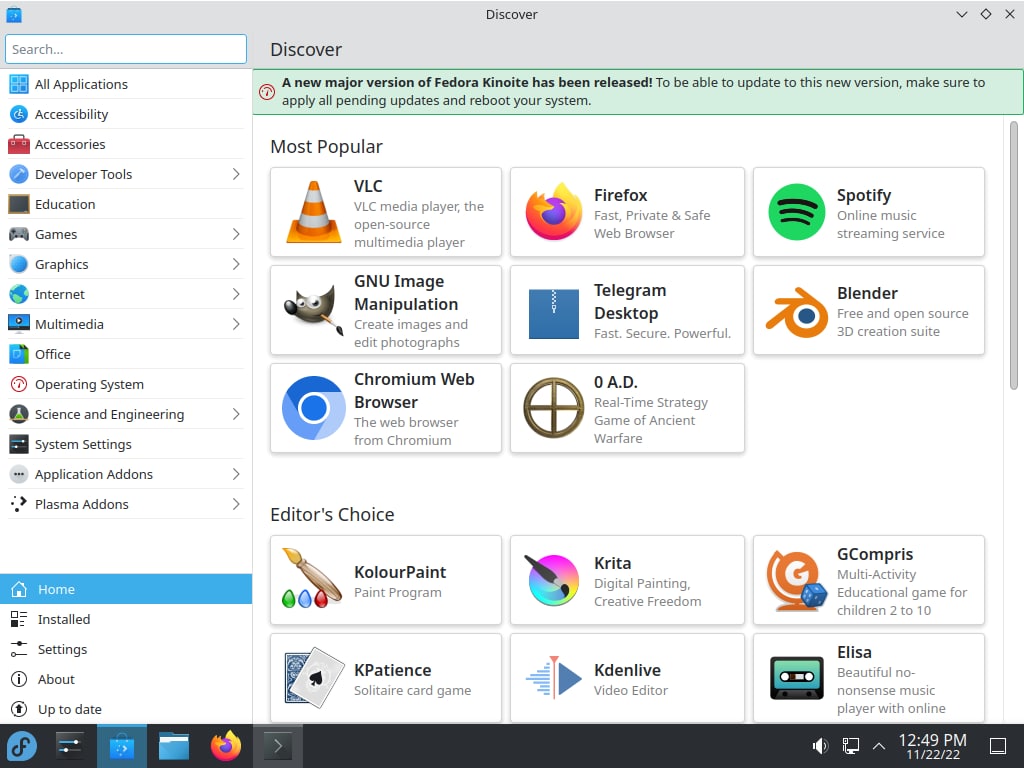The image size is (1024, 768).
Task: Click the GCompris icon
Action: click(797, 581)
